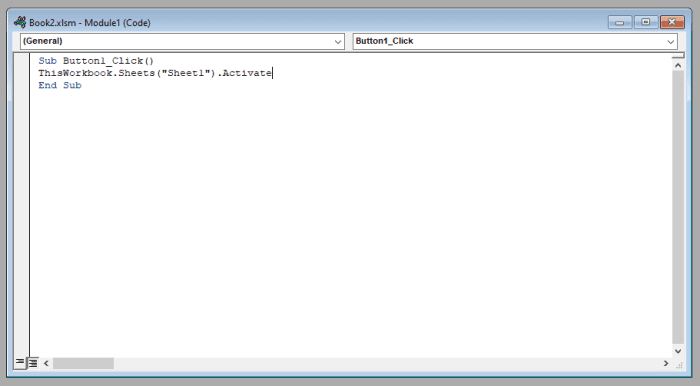Restore the Module1 code window
Image resolution: width=700 pixels, height=386 pixels.
tap(646, 22)
